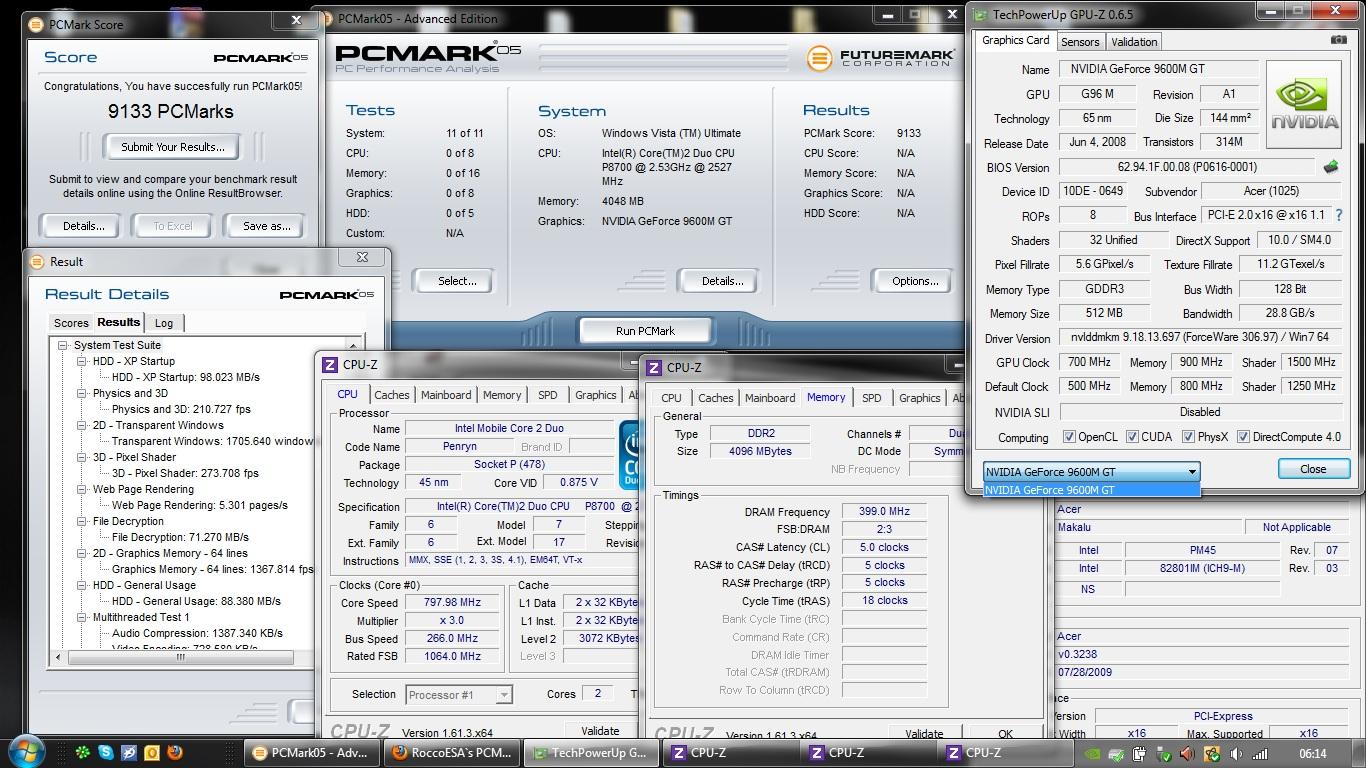Click the Close button in GPU-Z
Image resolution: width=1366 pixels, height=768 pixels.
(x=1313, y=469)
